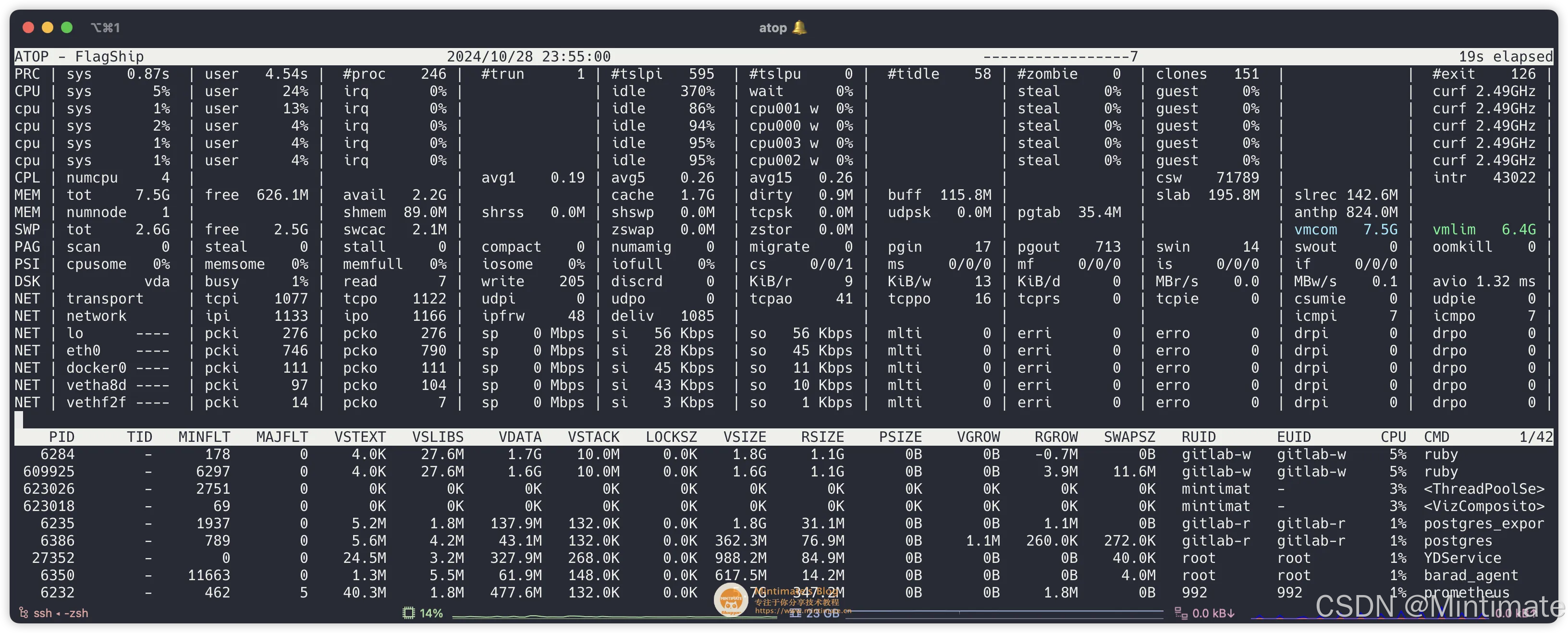Click the ⌥⌘1 session shortcut label
1568x633 pixels.
pyautogui.click(x=105, y=27)
